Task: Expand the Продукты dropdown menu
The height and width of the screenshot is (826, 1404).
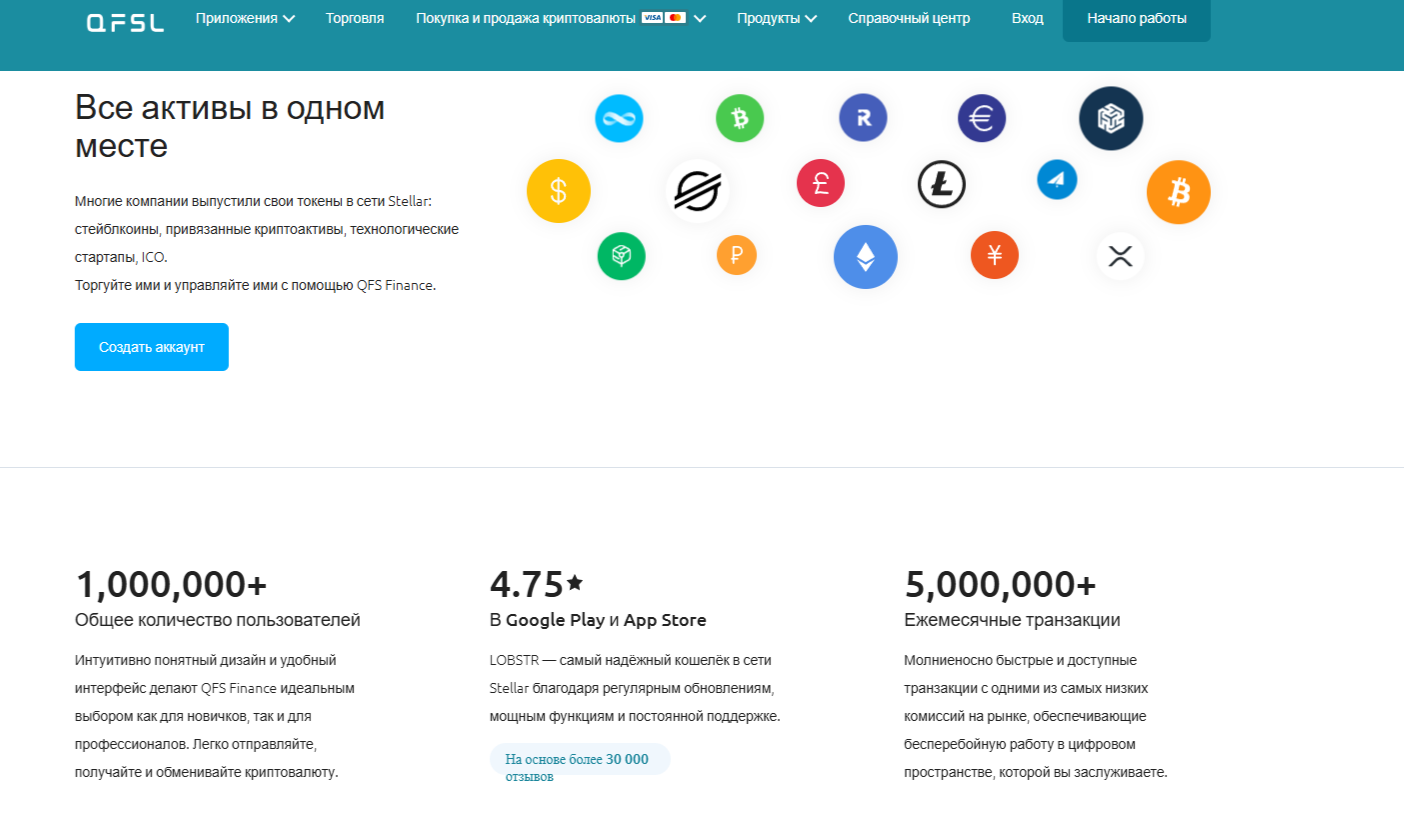Action: 776,18
